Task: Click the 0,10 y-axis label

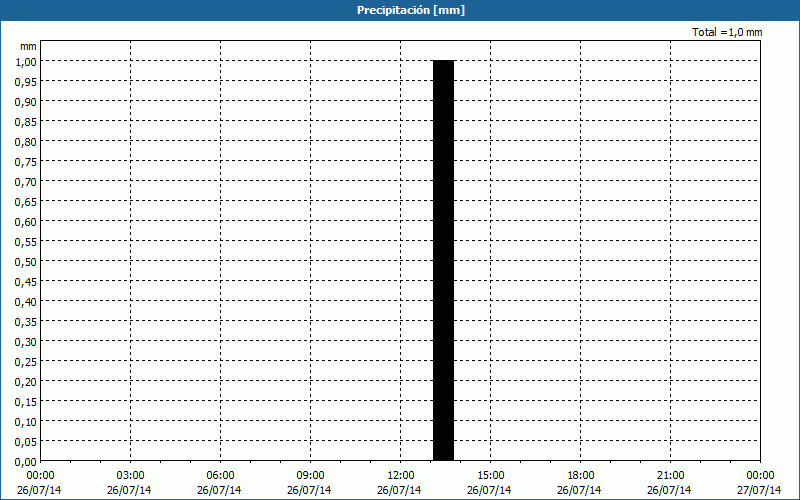Action: [26, 421]
